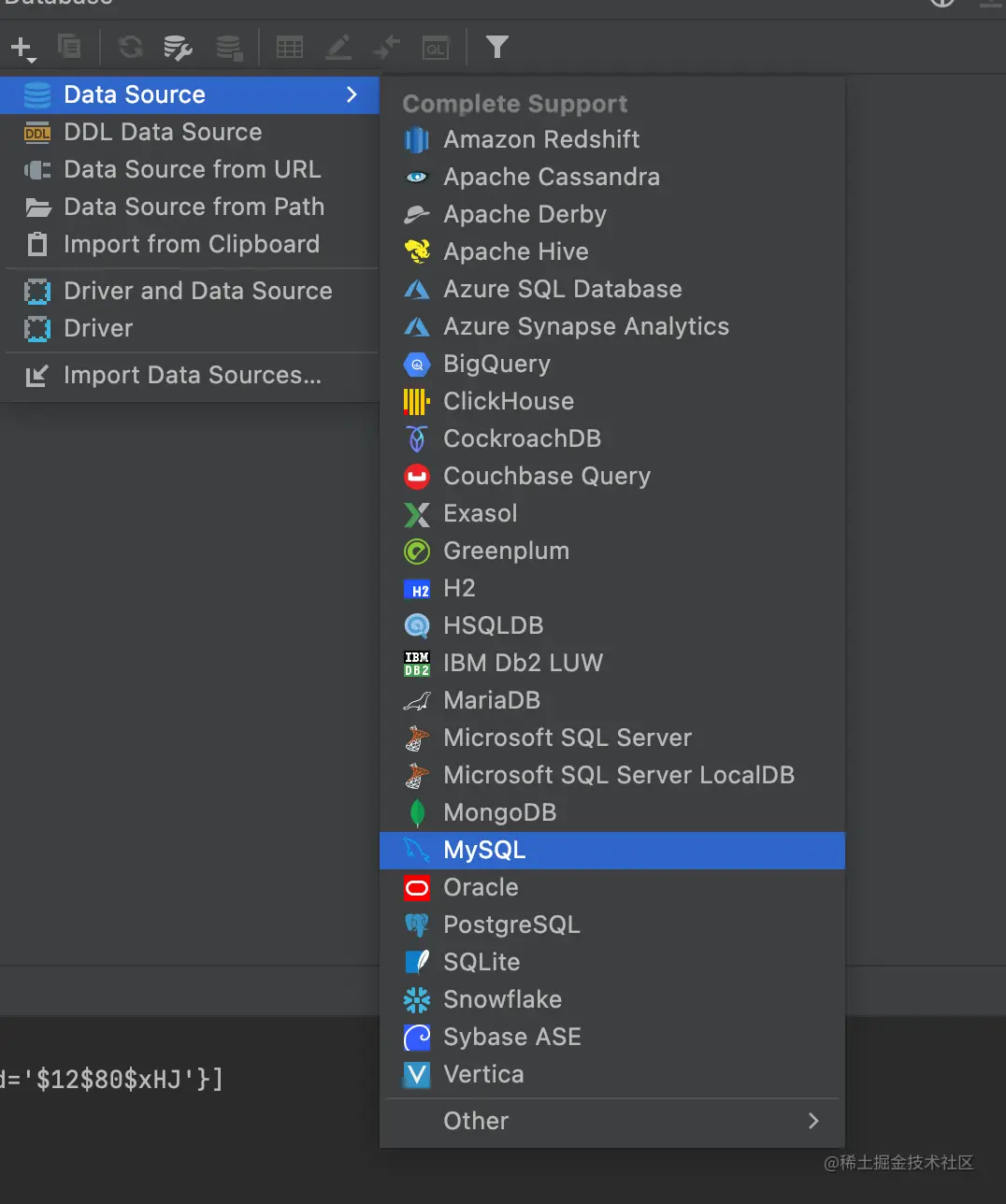Image resolution: width=1006 pixels, height=1204 pixels.
Task: Select Apache Hive data source
Action: [612, 251]
